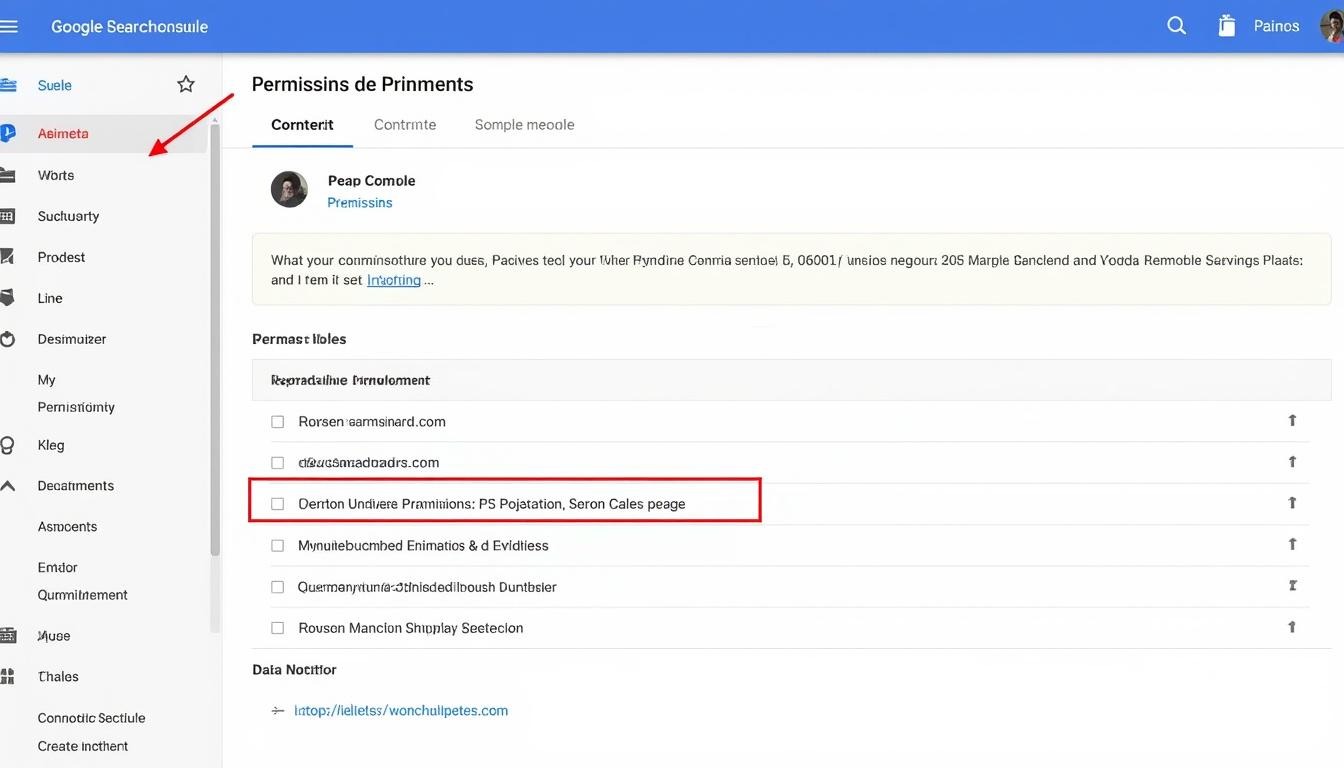This screenshot has height=768, width=1344.
Task: Collapse the Decatments section chevron
Action: tap(9, 485)
